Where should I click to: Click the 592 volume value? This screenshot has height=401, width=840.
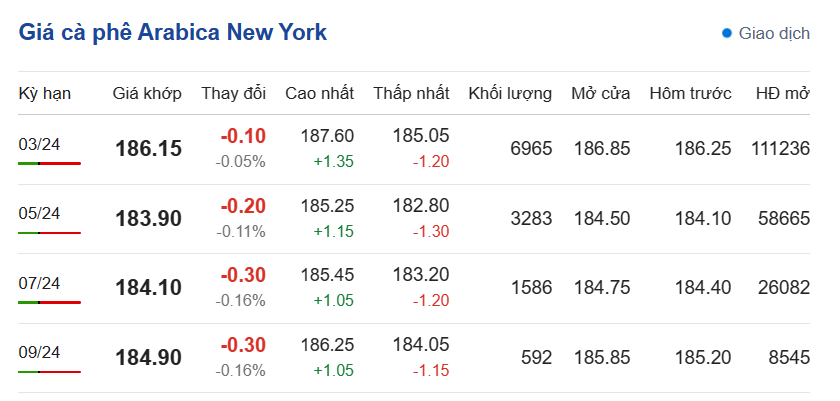pyautogui.click(x=536, y=357)
